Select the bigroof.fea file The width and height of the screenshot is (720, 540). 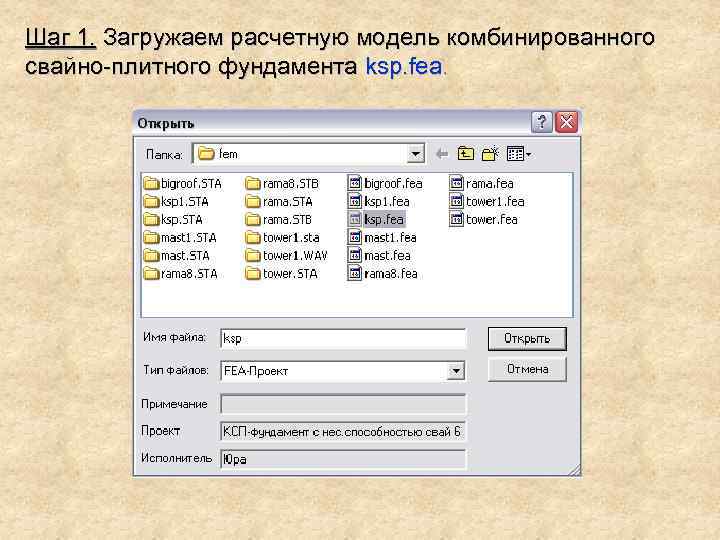tap(385, 184)
